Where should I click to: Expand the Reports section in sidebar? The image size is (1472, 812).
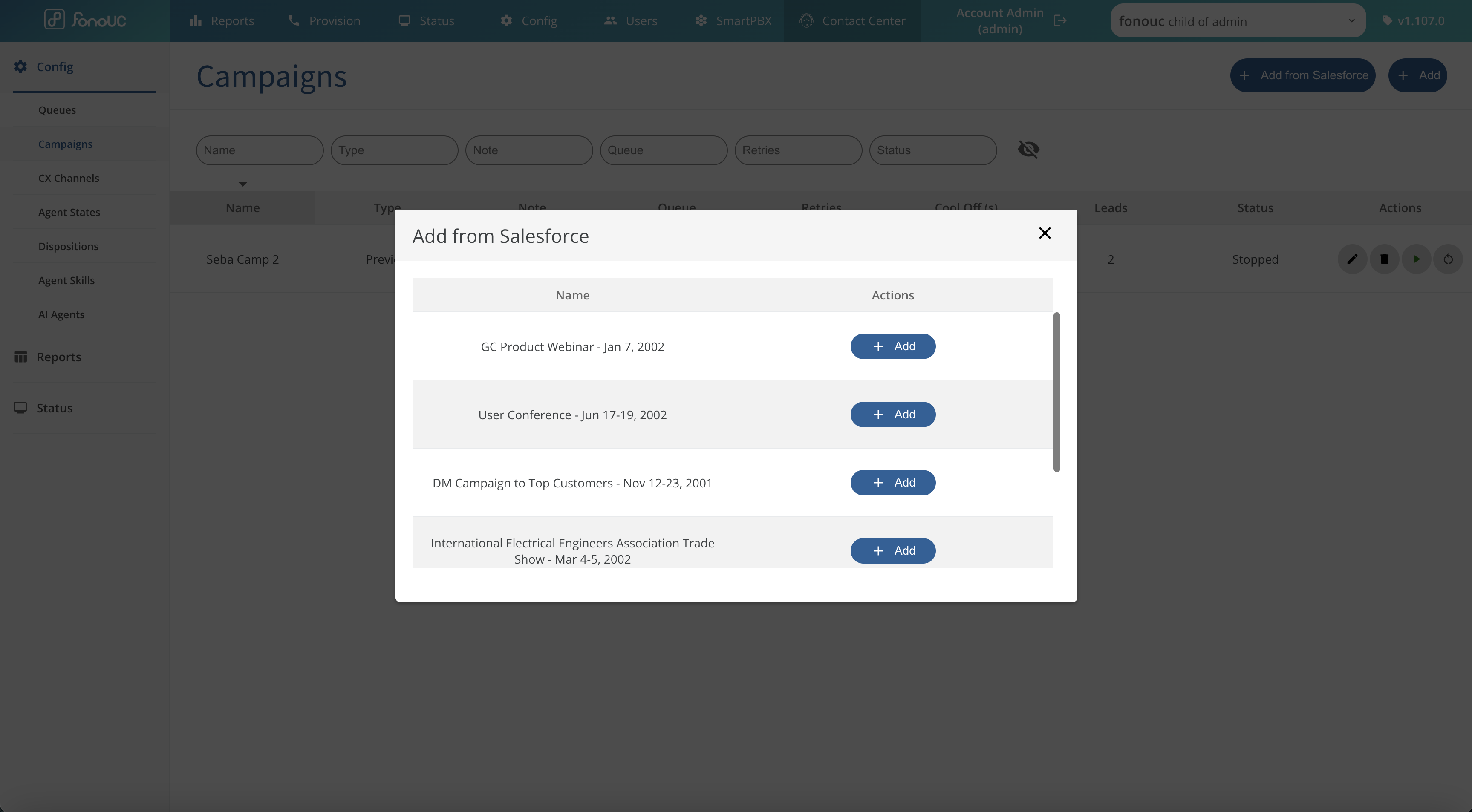[x=59, y=357]
